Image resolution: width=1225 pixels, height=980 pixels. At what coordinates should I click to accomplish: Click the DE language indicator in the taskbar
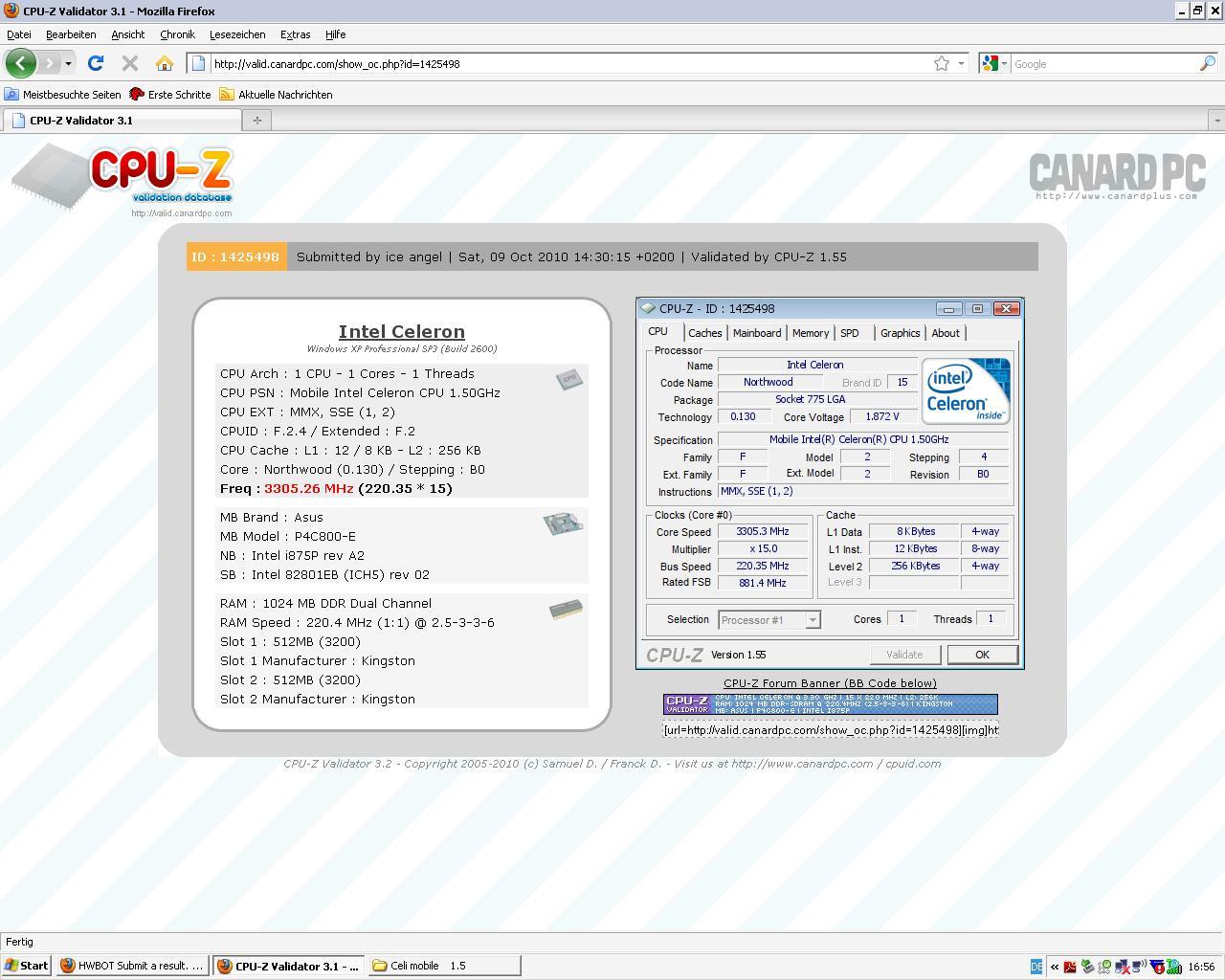coord(1036,967)
